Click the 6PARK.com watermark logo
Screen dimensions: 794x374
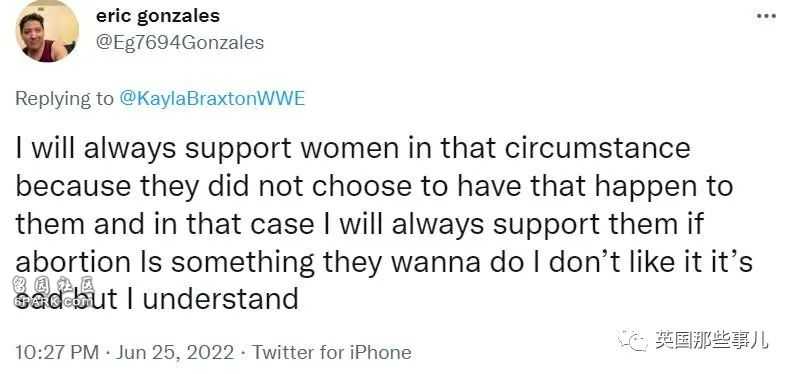pos(52,302)
